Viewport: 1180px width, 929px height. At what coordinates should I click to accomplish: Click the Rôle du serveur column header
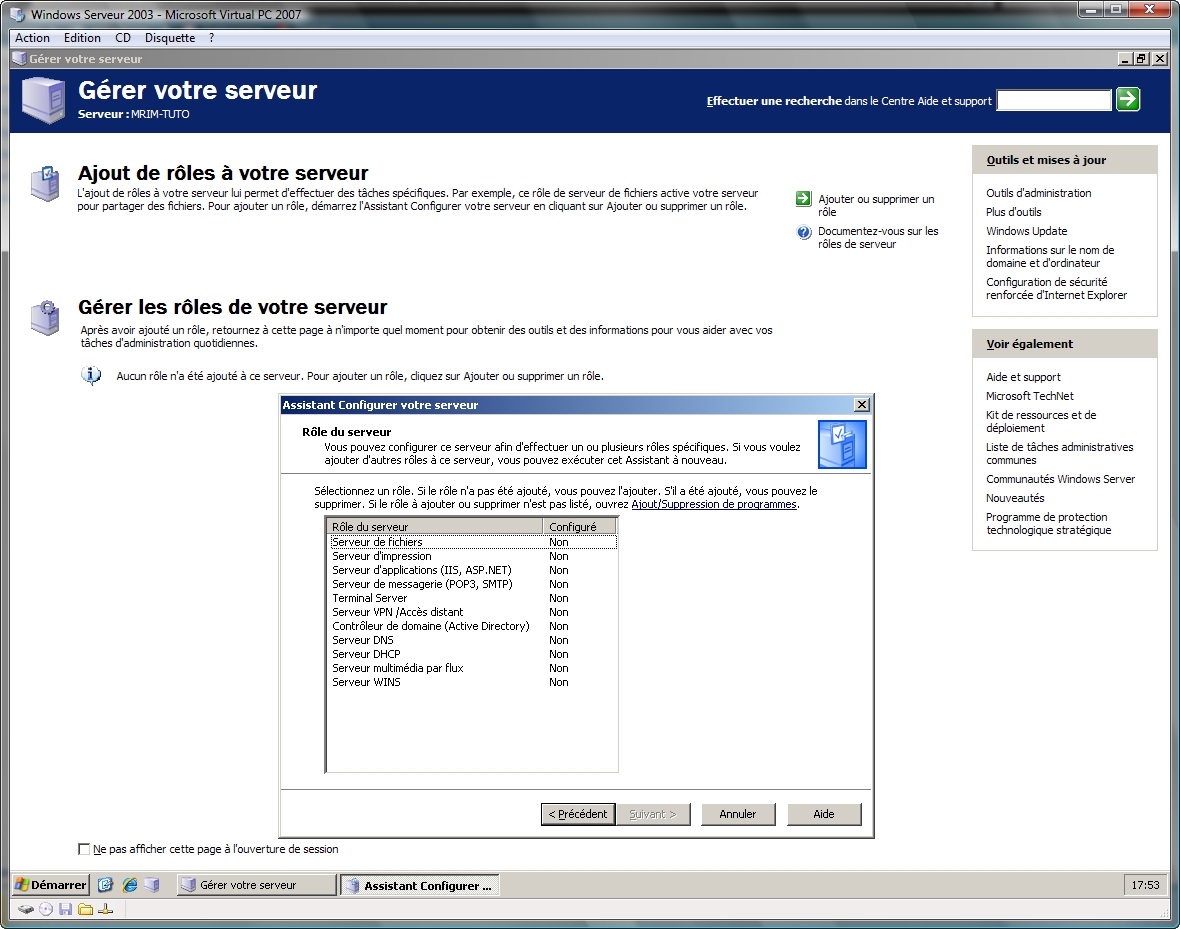(435, 526)
